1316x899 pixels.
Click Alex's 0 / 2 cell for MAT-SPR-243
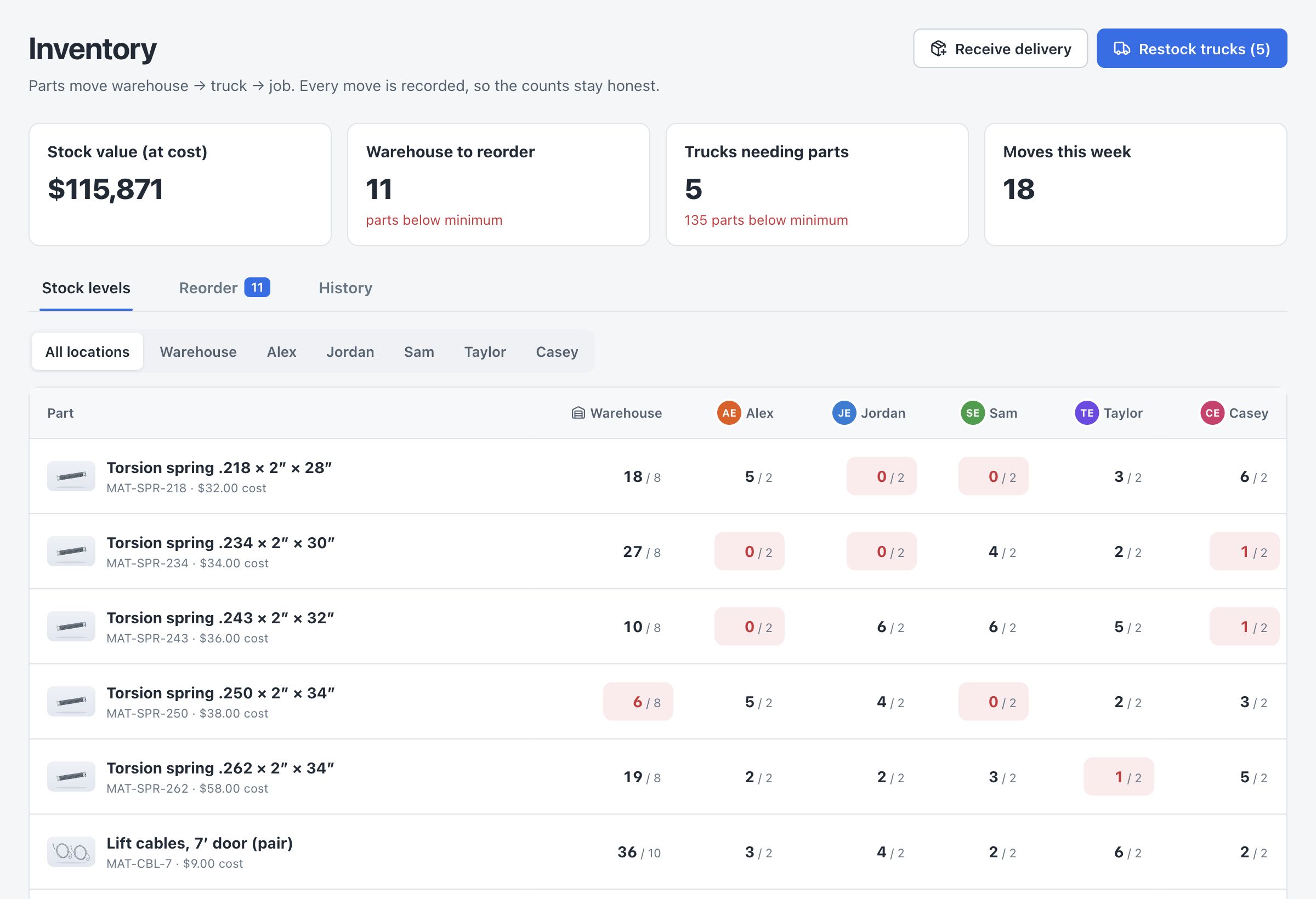(x=749, y=626)
